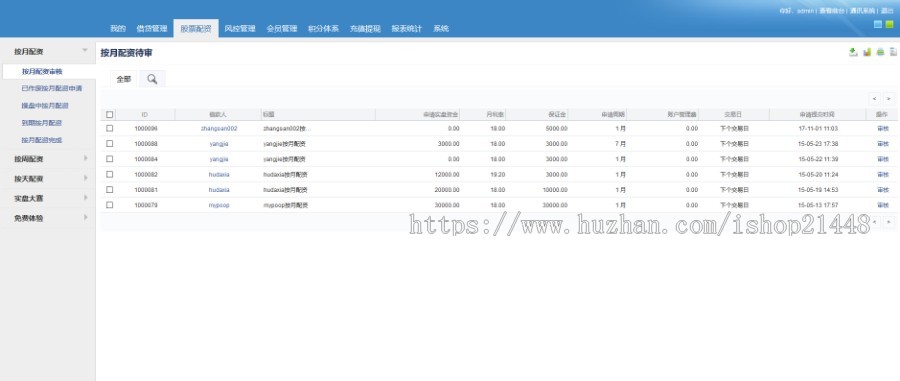Click the amount cell '12000.00'

(447, 174)
